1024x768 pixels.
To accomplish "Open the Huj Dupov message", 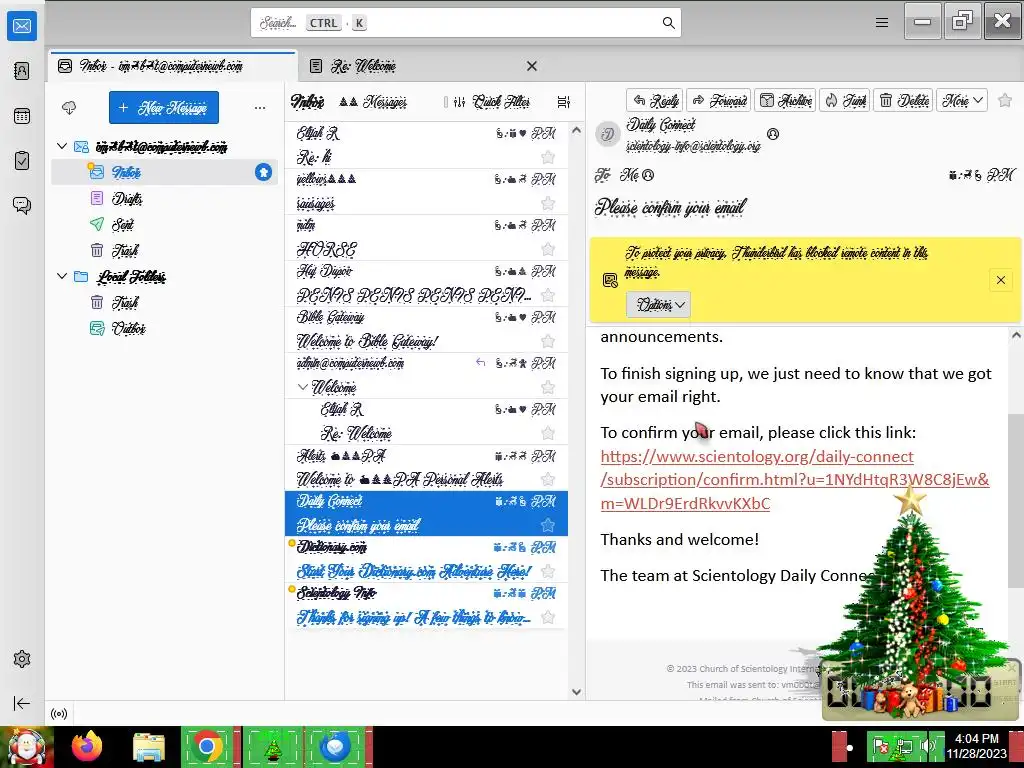I will 426,283.
